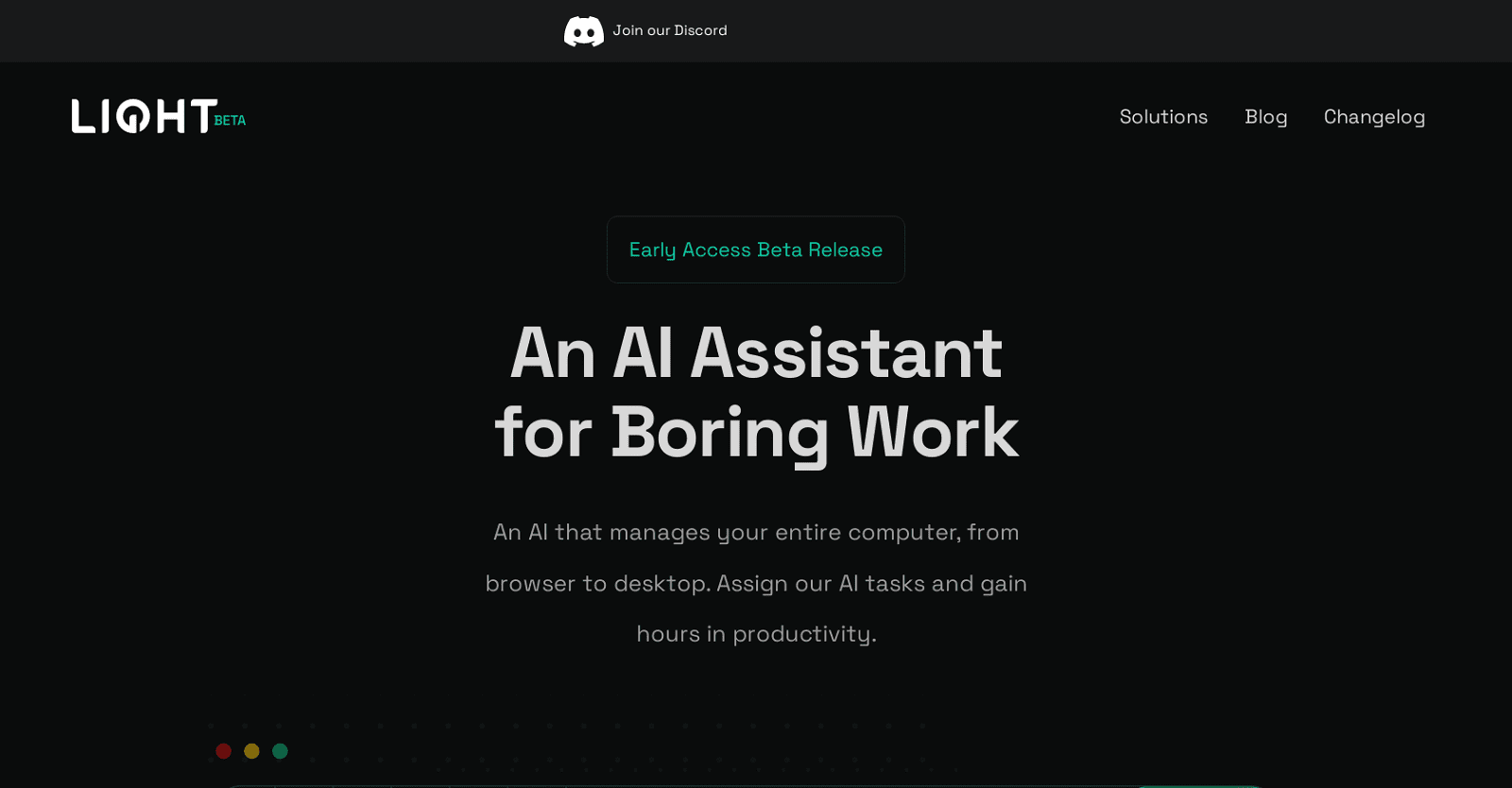Click the 'An AI Assistant' headline line
The image size is (1512, 788).
[x=755, y=352]
